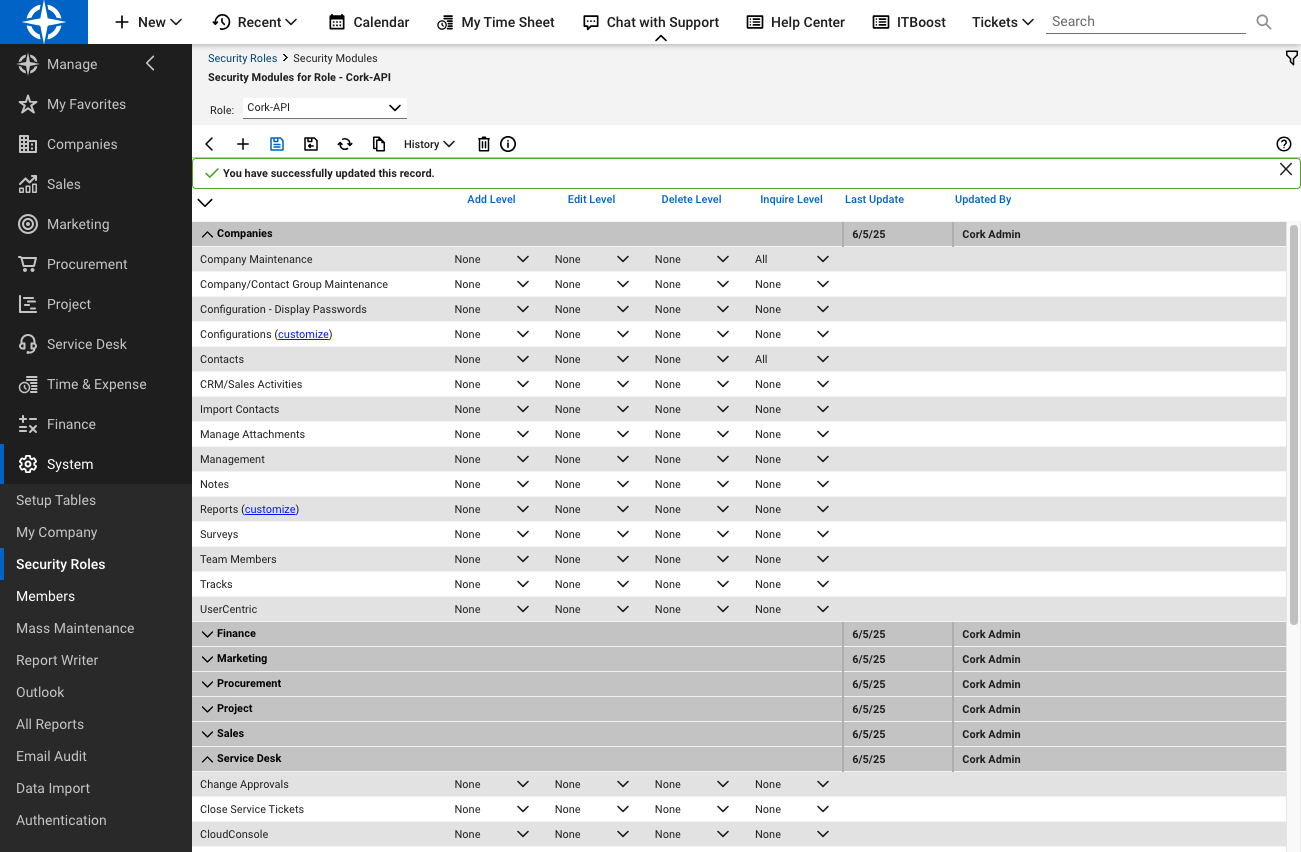The height and width of the screenshot is (852, 1301).
Task: Open Calendar from the top bar
Action: tap(368, 22)
